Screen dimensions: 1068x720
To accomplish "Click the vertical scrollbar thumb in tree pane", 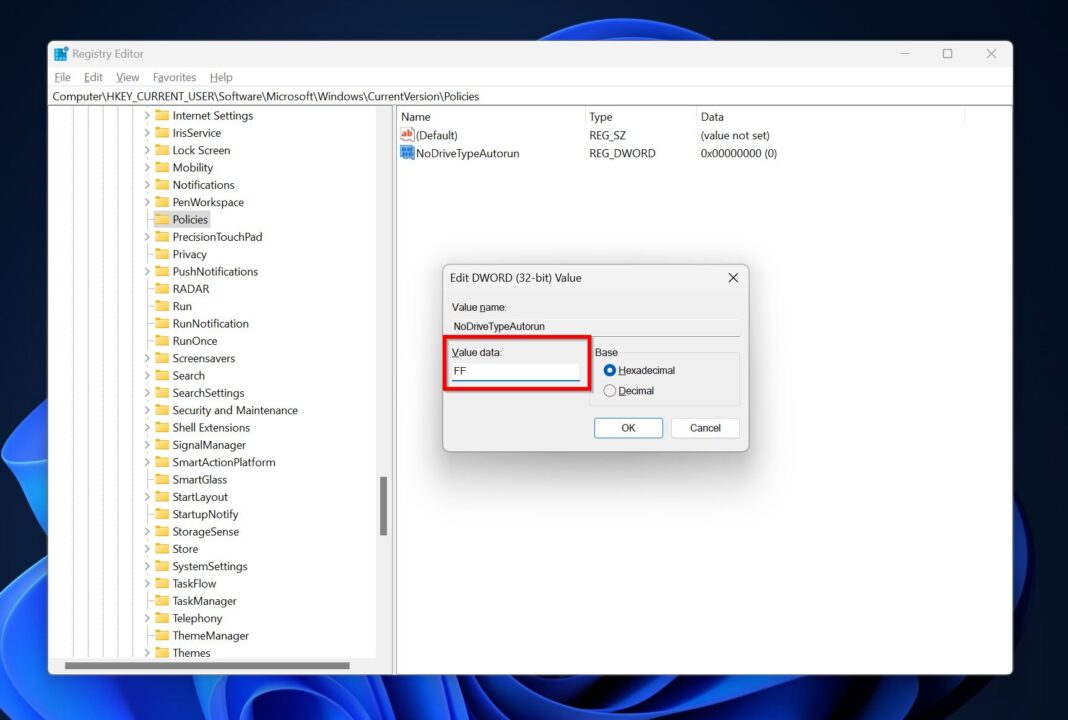I will 383,506.
